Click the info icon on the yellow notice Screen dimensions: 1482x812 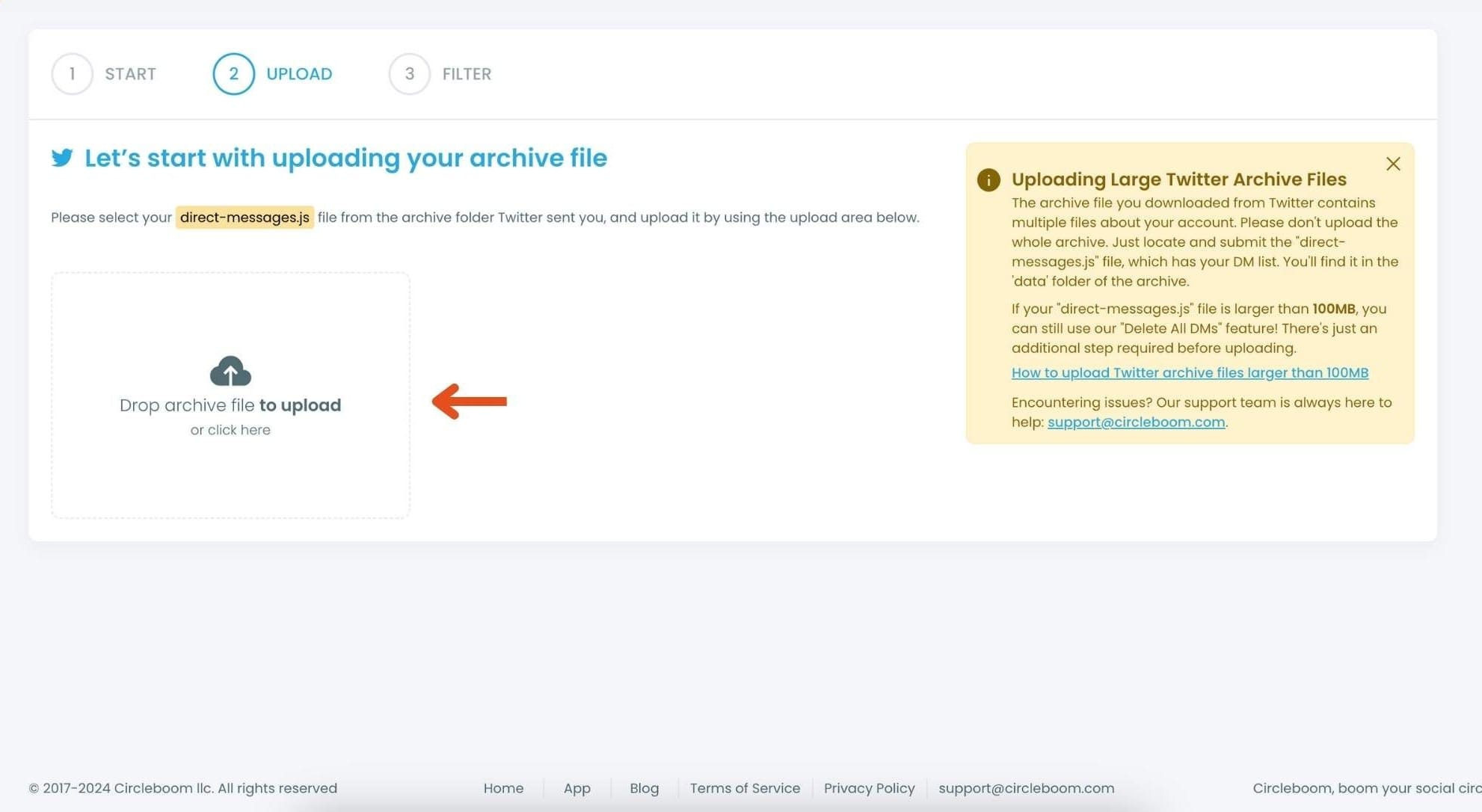(989, 180)
